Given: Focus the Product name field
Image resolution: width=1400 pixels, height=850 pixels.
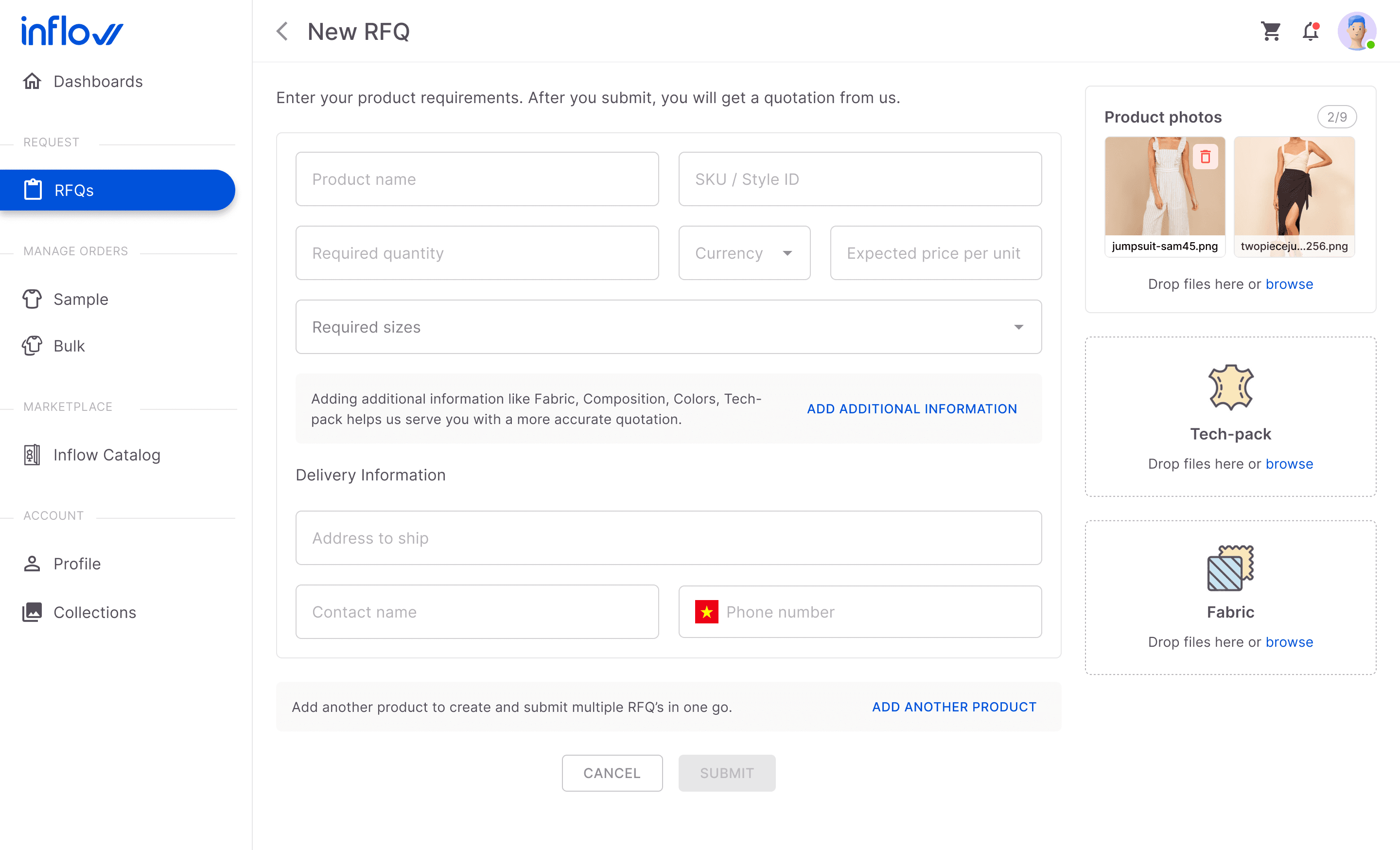Looking at the screenshot, I should 477,179.
